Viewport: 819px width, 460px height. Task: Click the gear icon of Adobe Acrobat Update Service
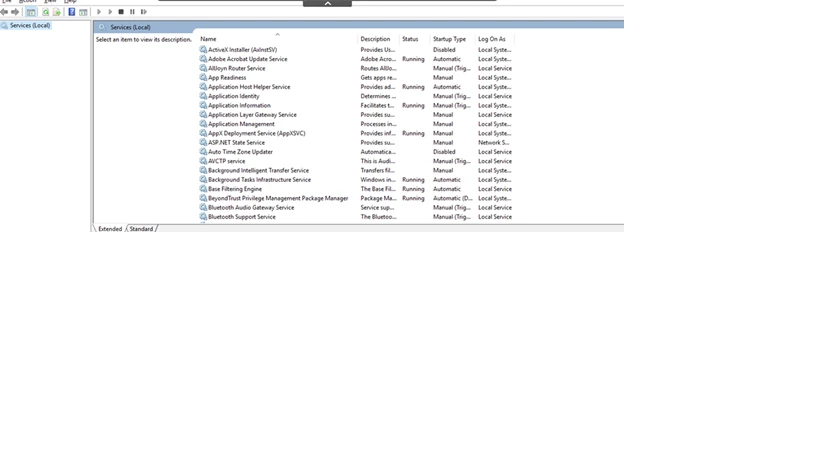(x=203, y=59)
